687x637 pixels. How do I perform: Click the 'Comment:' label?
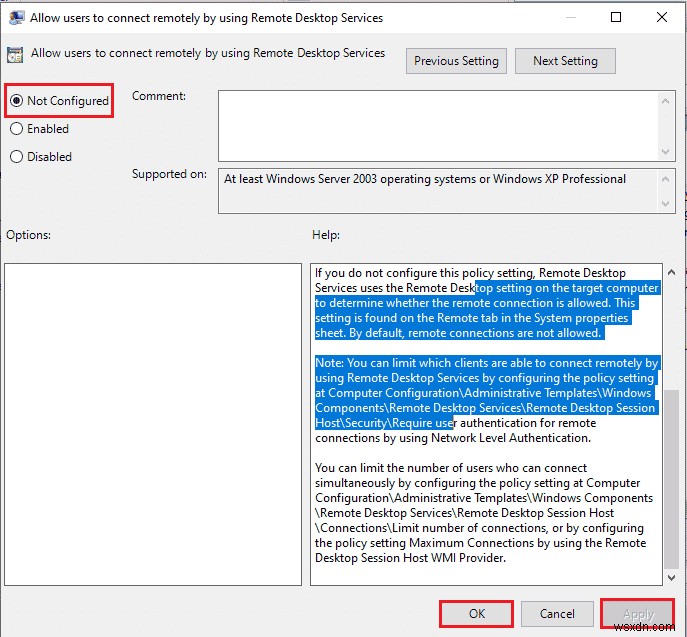tap(159, 96)
